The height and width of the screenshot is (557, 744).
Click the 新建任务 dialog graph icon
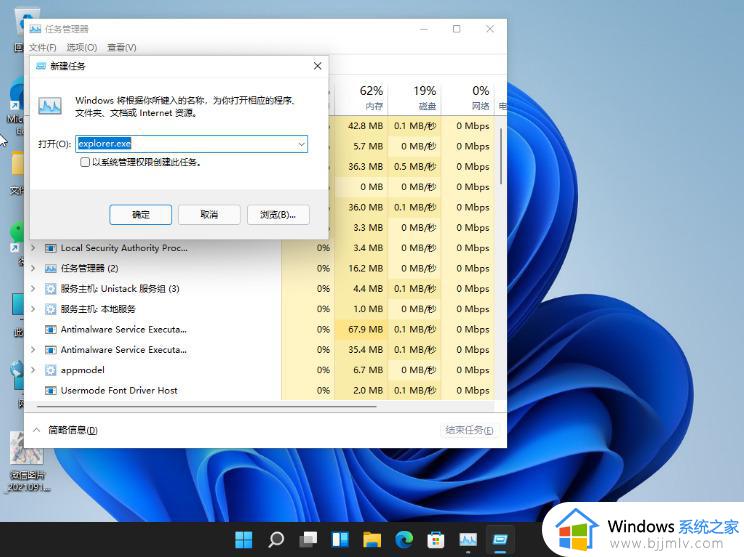pyautogui.click(x=50, y=105)
